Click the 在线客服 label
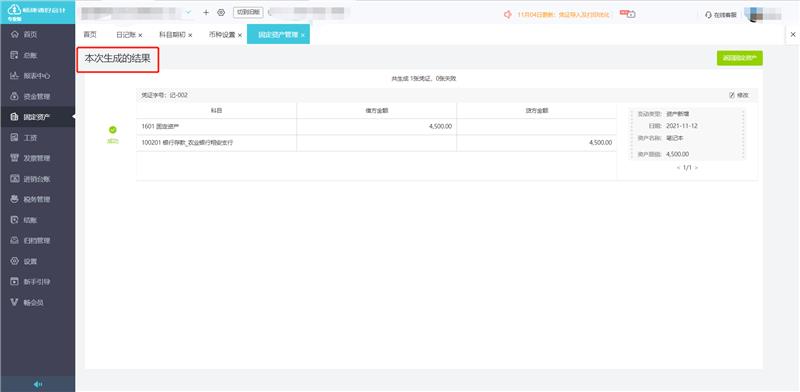This screenshot has width=800, height=392. [x=725, y=15]
